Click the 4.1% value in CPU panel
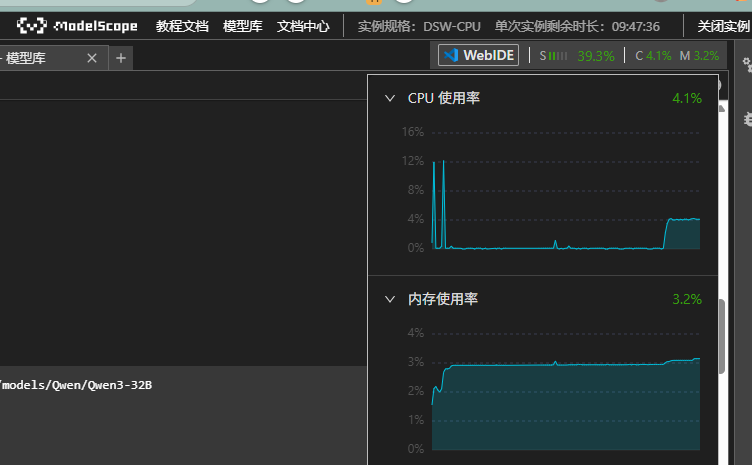752x465 pixels. click(x=687, y=98)
